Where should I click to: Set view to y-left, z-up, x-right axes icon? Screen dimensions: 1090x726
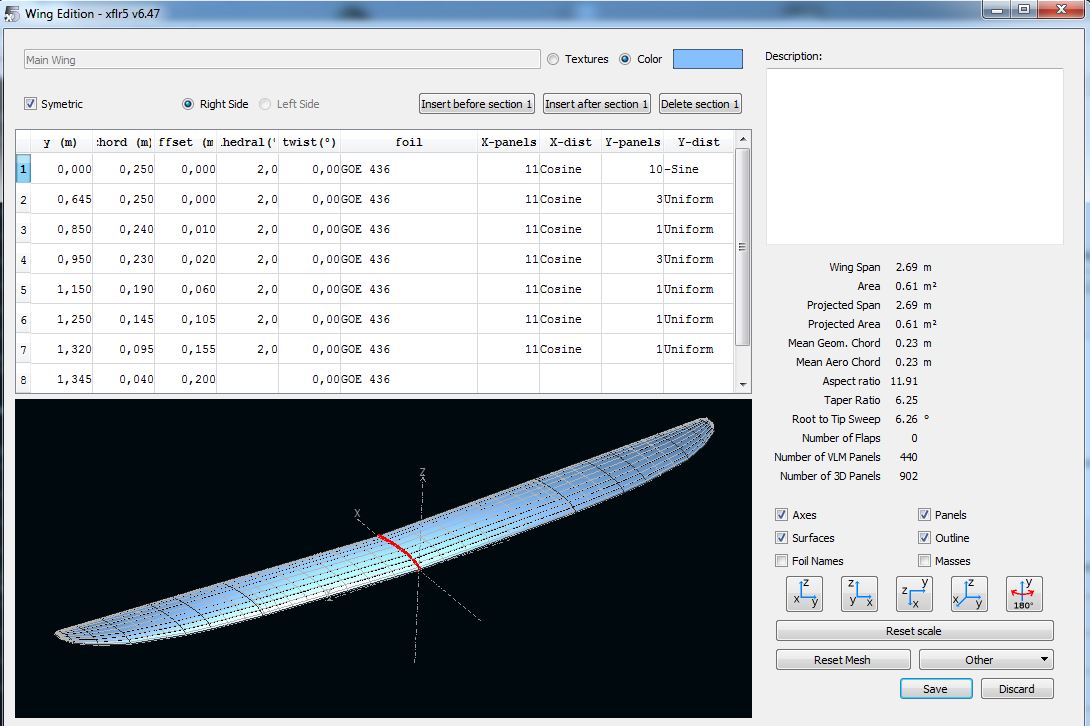[859, 594]
